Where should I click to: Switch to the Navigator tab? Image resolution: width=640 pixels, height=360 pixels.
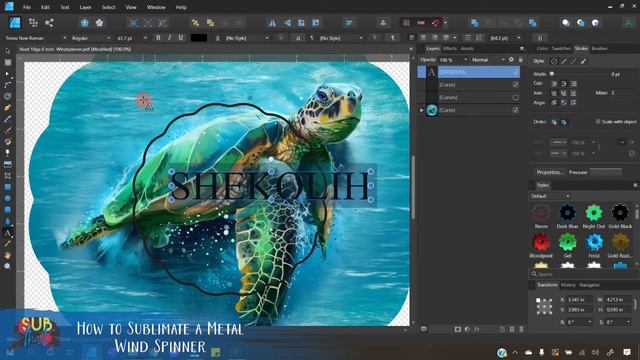(x=589, y=285)
